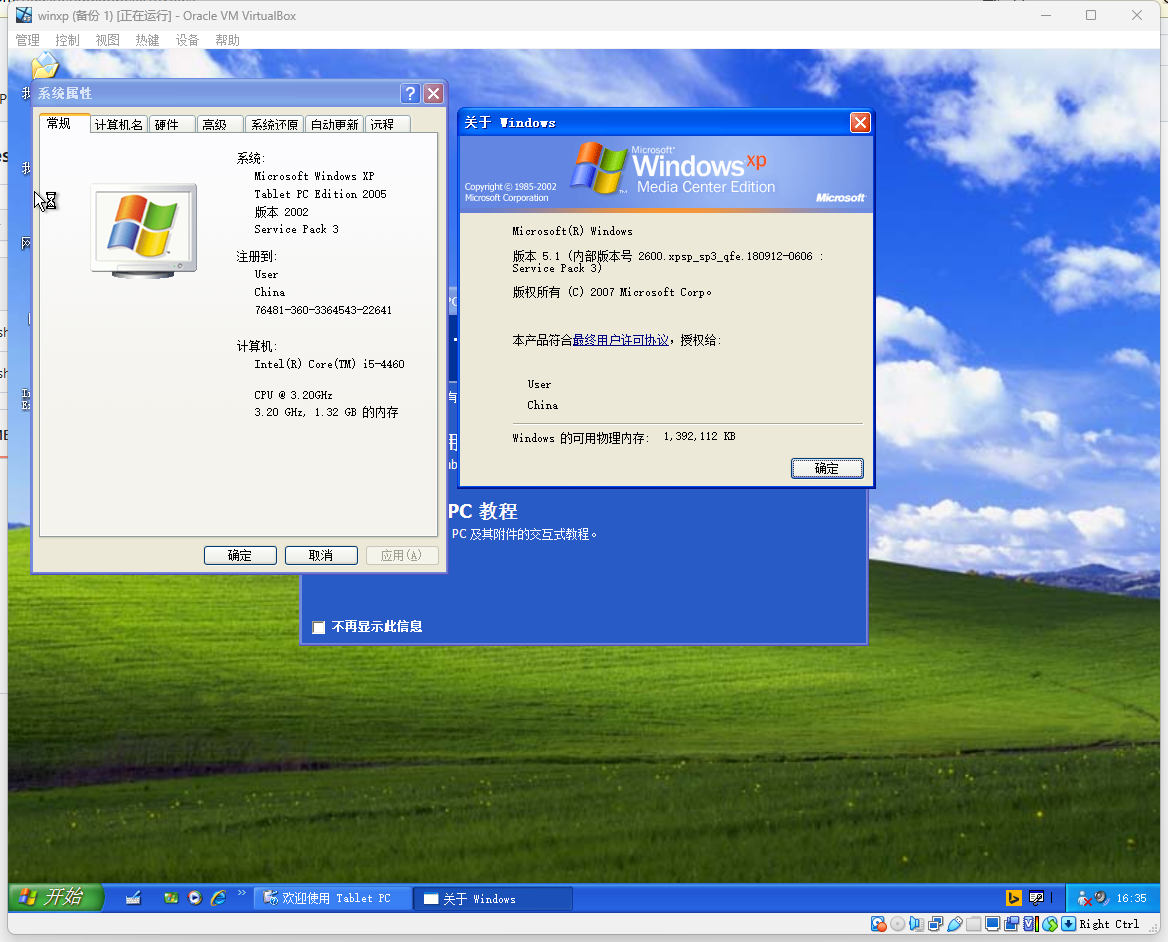Switch to the 系统还原 tab
This screenshot has width=1168, height=942.
(274, 124)
